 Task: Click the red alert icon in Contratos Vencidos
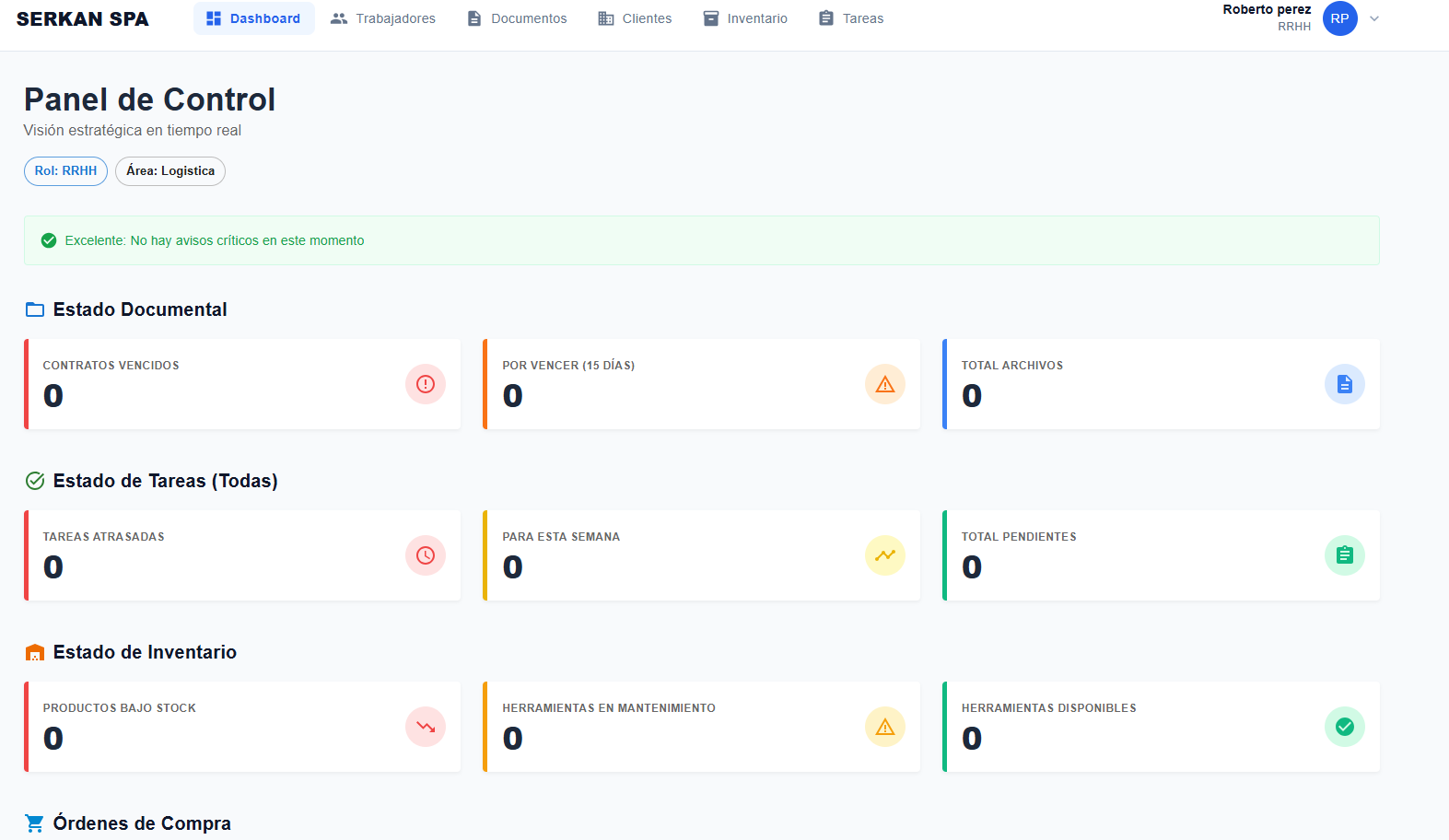(x=425, y=384)
